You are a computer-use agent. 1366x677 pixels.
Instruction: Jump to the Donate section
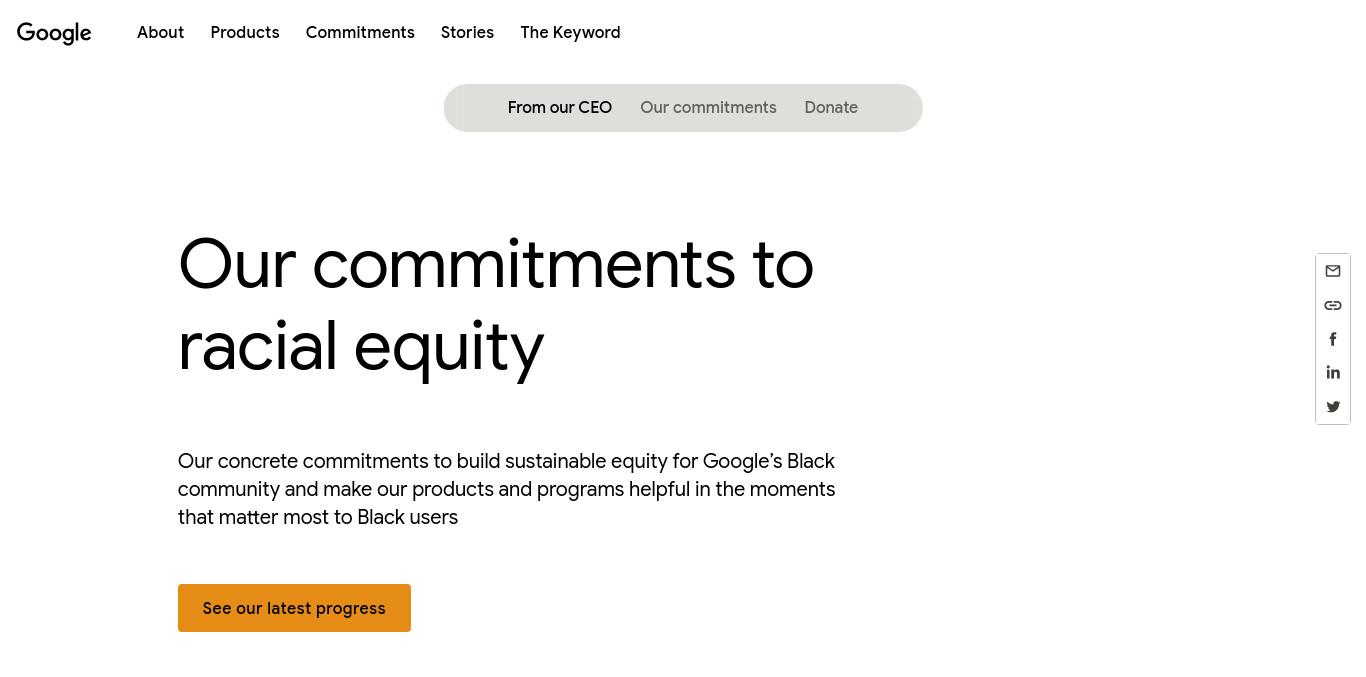point(831,107)
